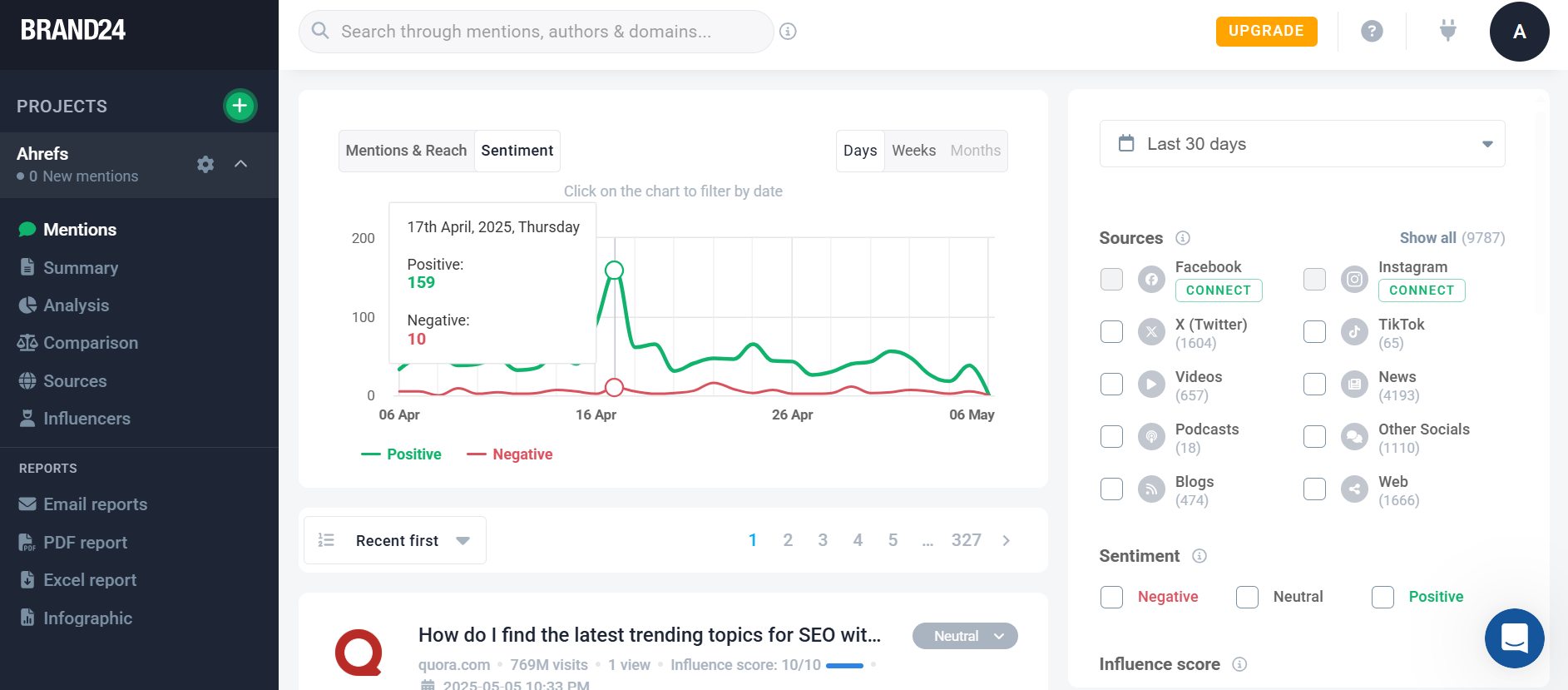Click the orange UPGRADE button
Image resolution: width=1568 pixels, height=690 pixels.
click(1266, 32)
